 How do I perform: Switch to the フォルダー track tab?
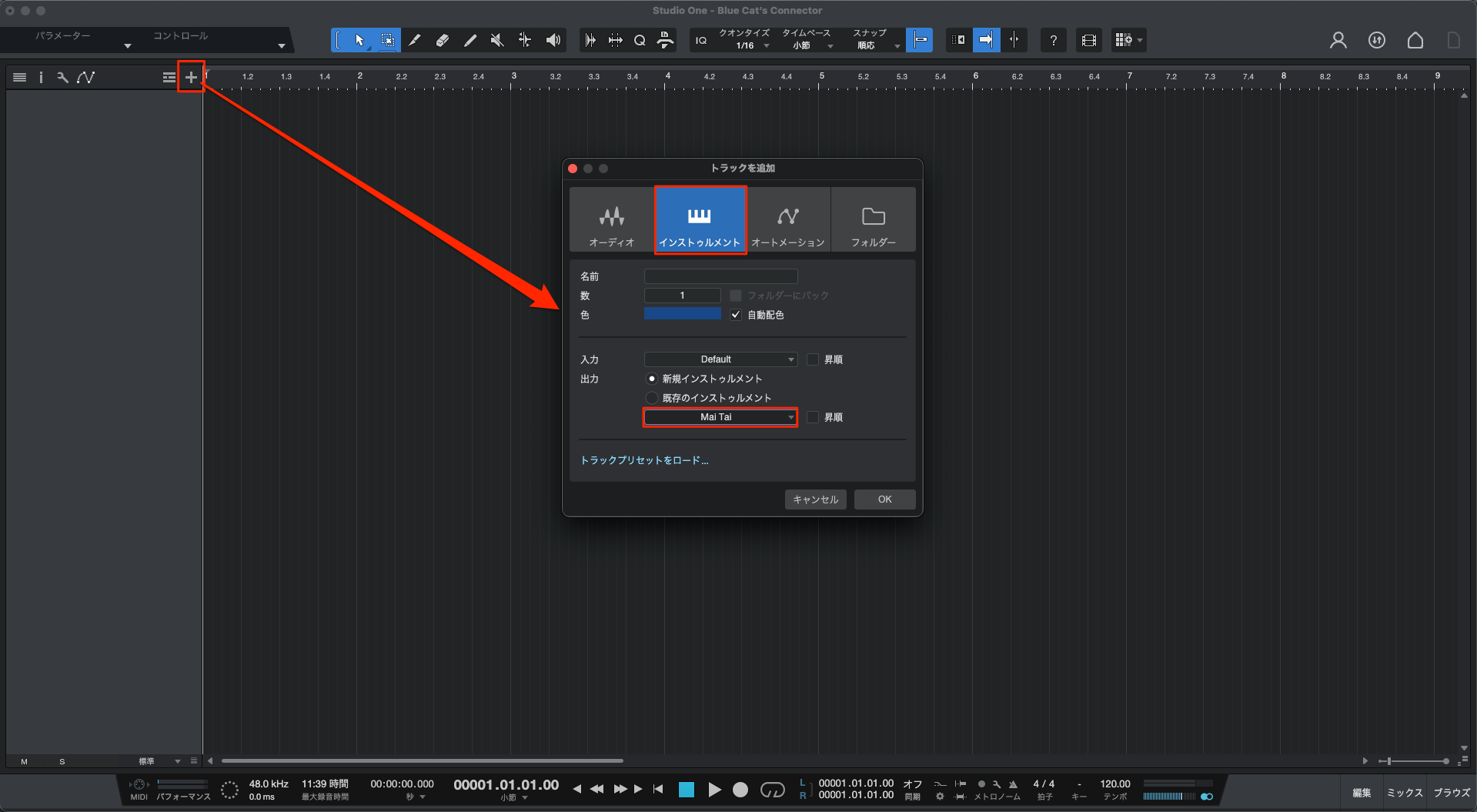coord(873,219)
